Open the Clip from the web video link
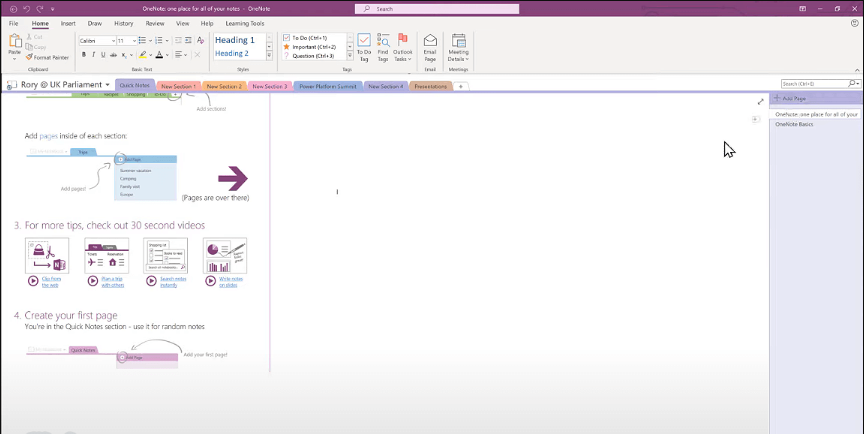Viewport: 864px width, 434px height. pyautogui.click(x=51, y=282)
